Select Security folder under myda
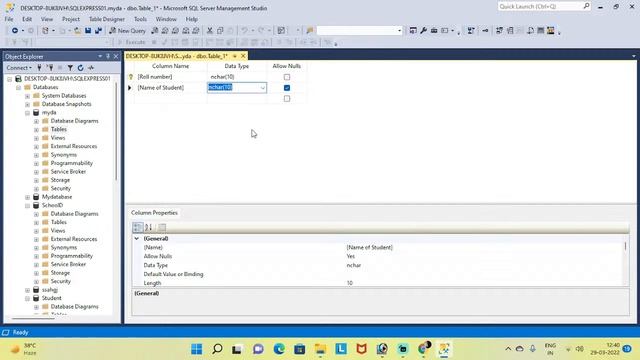The width and height of the screenshot is (640, 360). point(60,189)
